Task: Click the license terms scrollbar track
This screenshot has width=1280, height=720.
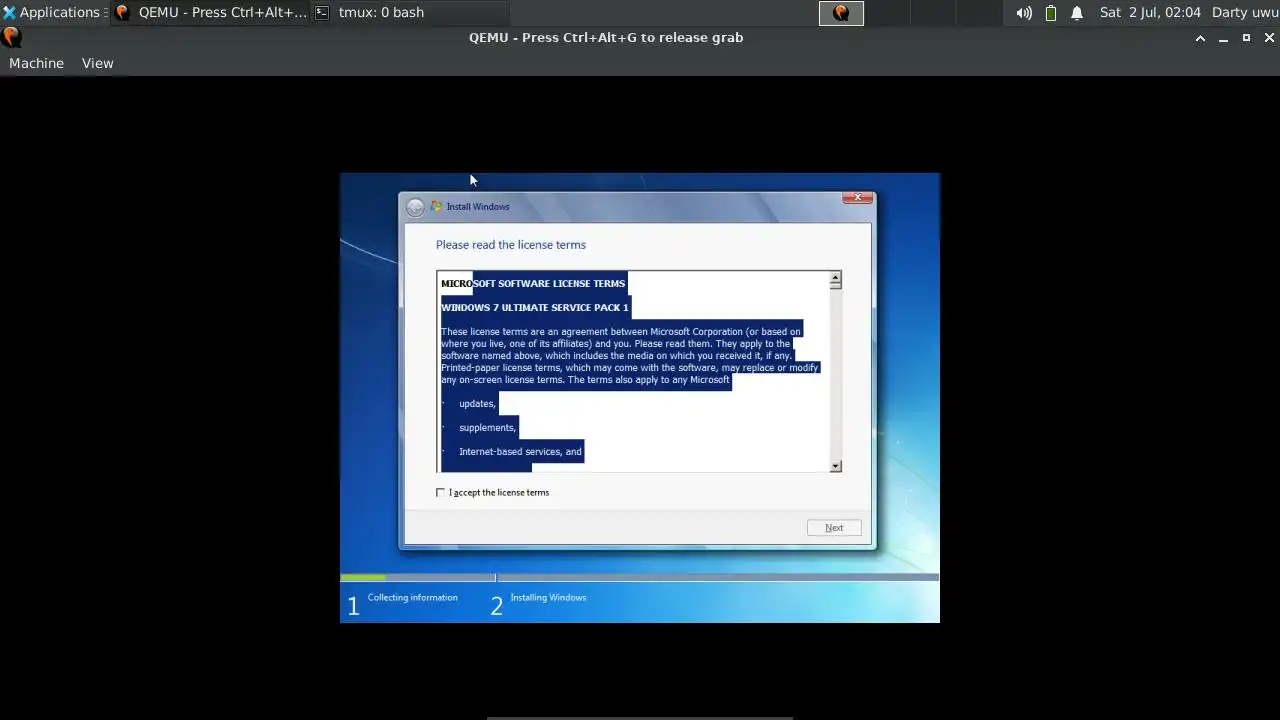Action: (835, 375)
